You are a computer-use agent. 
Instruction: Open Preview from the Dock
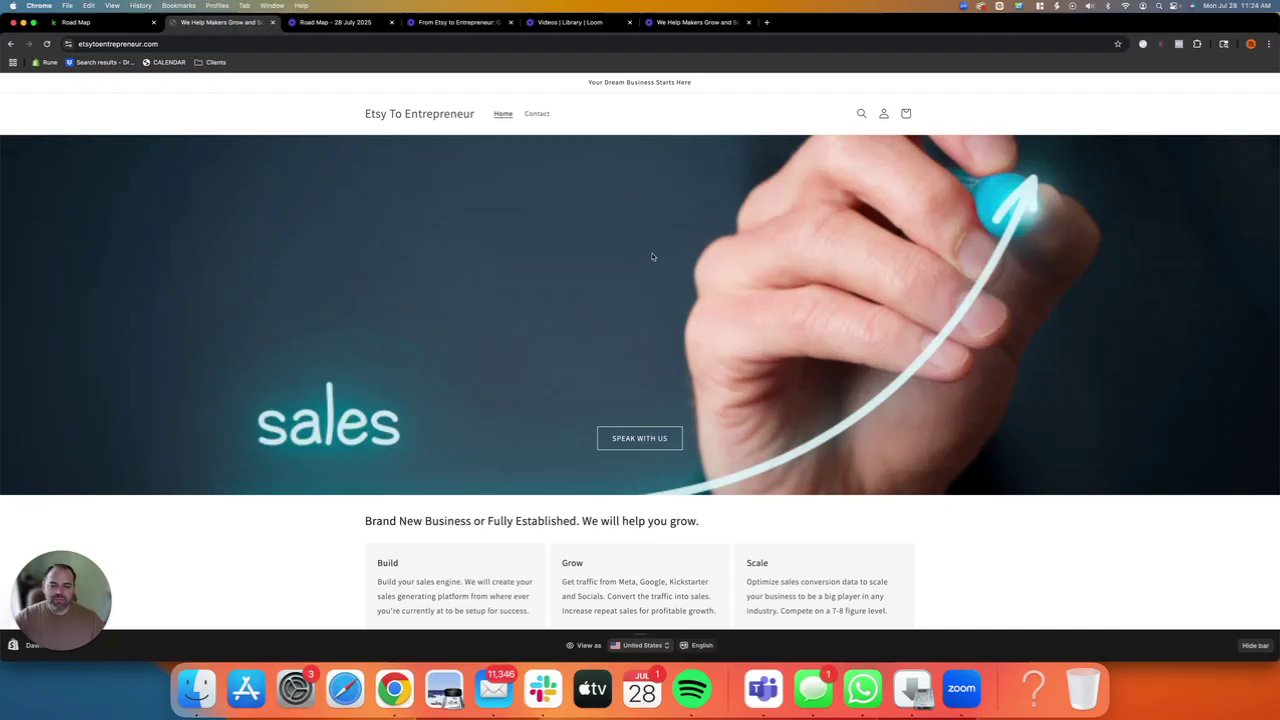(444, 688)
